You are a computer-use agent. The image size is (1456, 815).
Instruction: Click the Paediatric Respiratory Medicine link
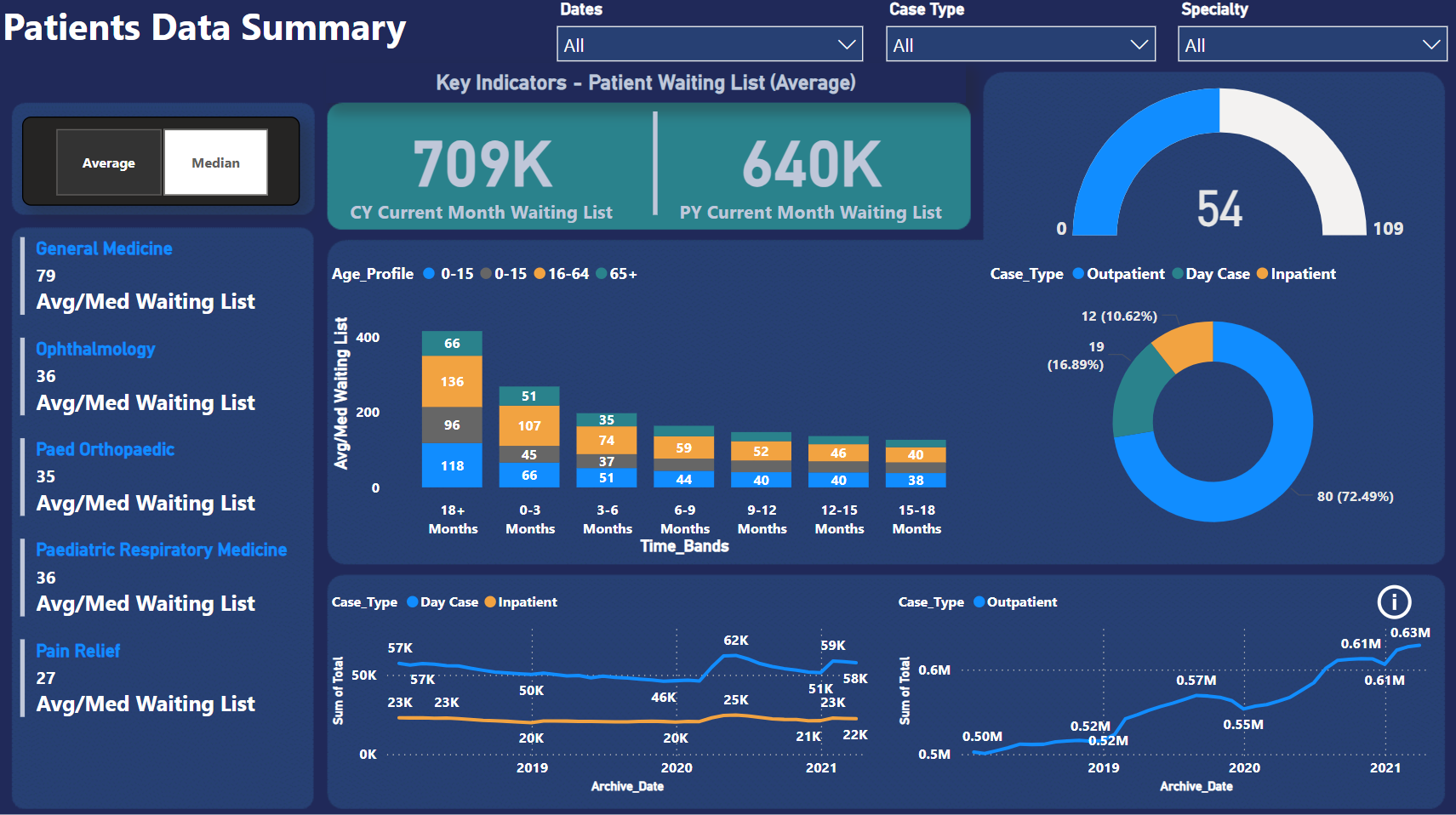point(162,550)
